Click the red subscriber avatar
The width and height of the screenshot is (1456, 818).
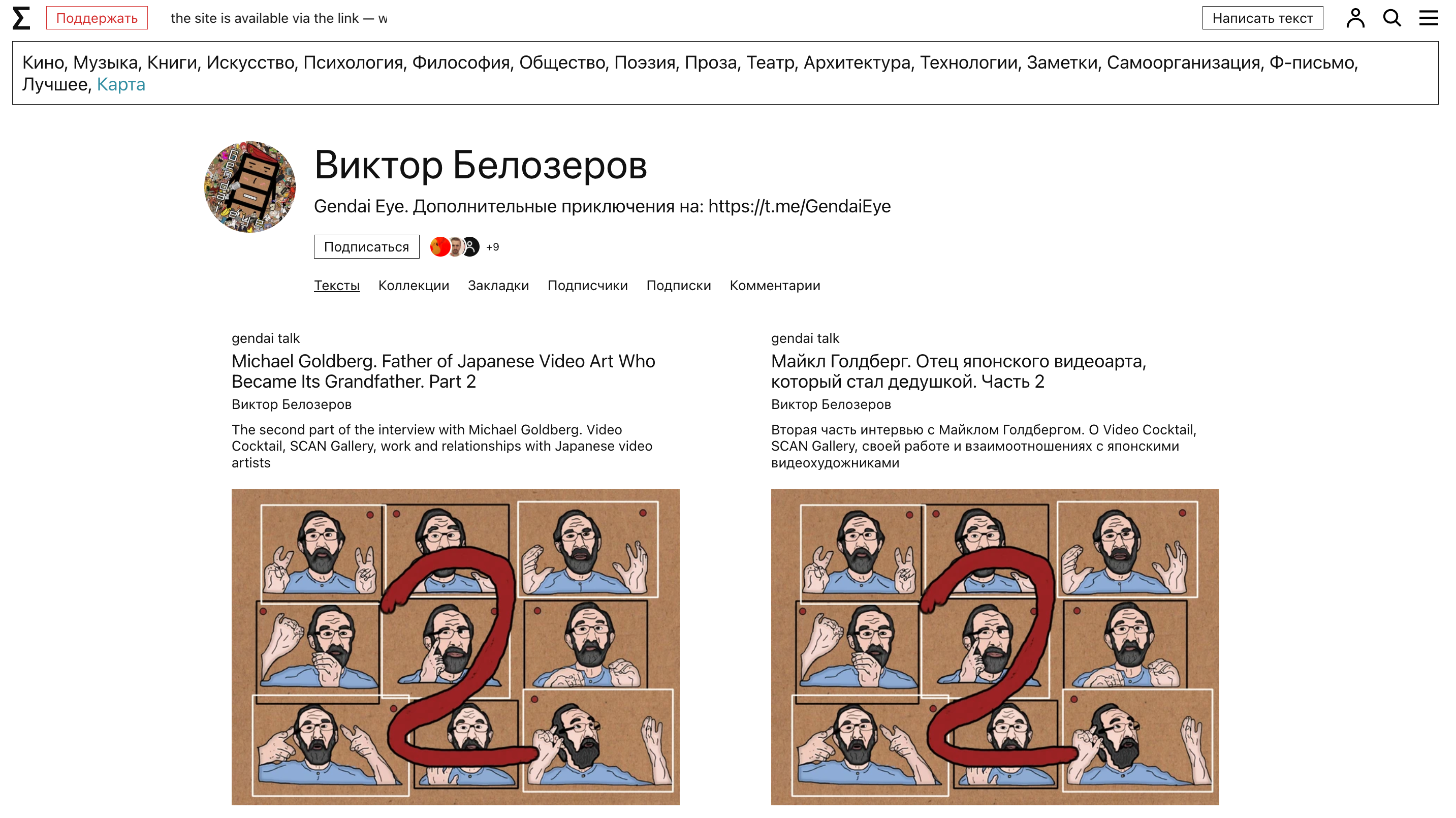click(440, 246)
